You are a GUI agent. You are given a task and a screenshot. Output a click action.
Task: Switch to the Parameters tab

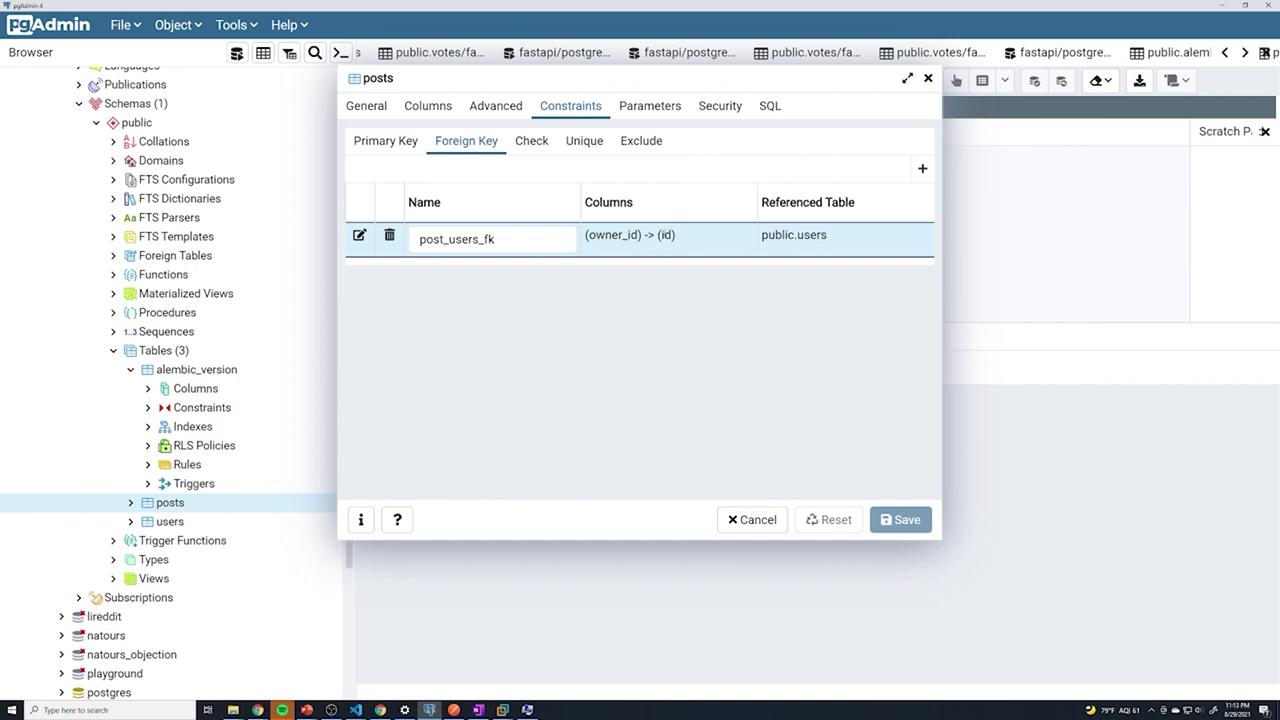click(x=650, y=106)
